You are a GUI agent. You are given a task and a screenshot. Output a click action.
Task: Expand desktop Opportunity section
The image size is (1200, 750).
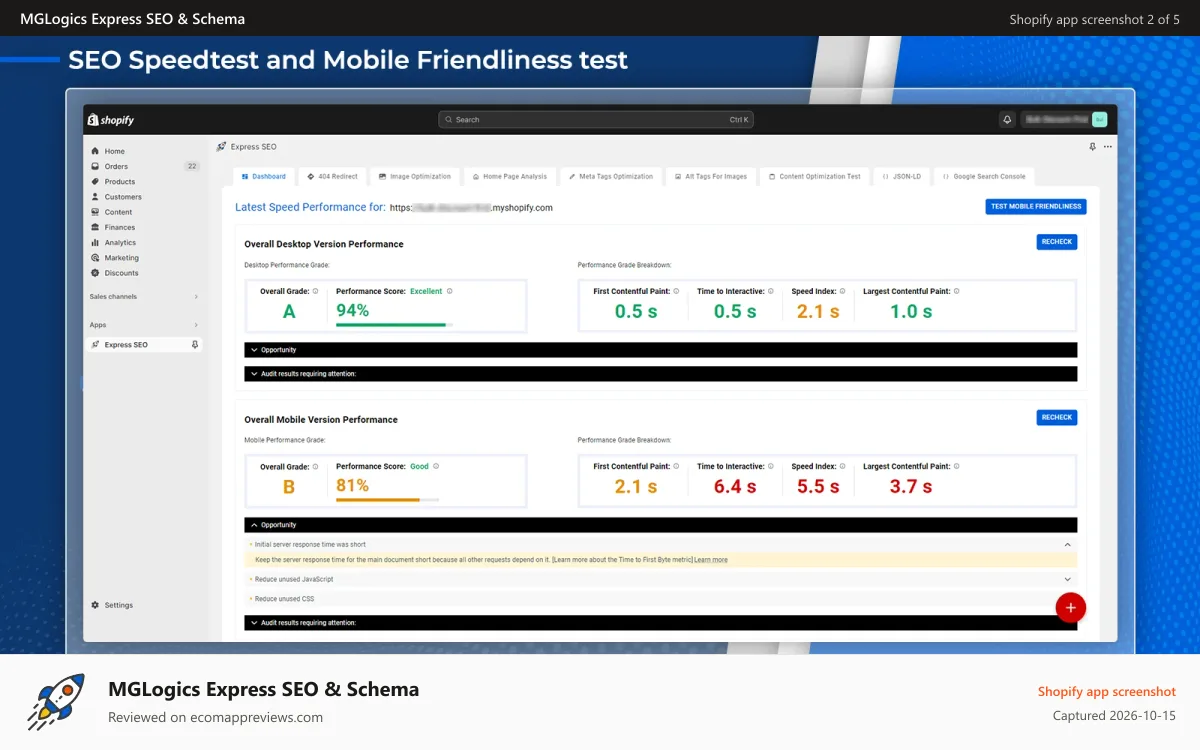[660, 350]
